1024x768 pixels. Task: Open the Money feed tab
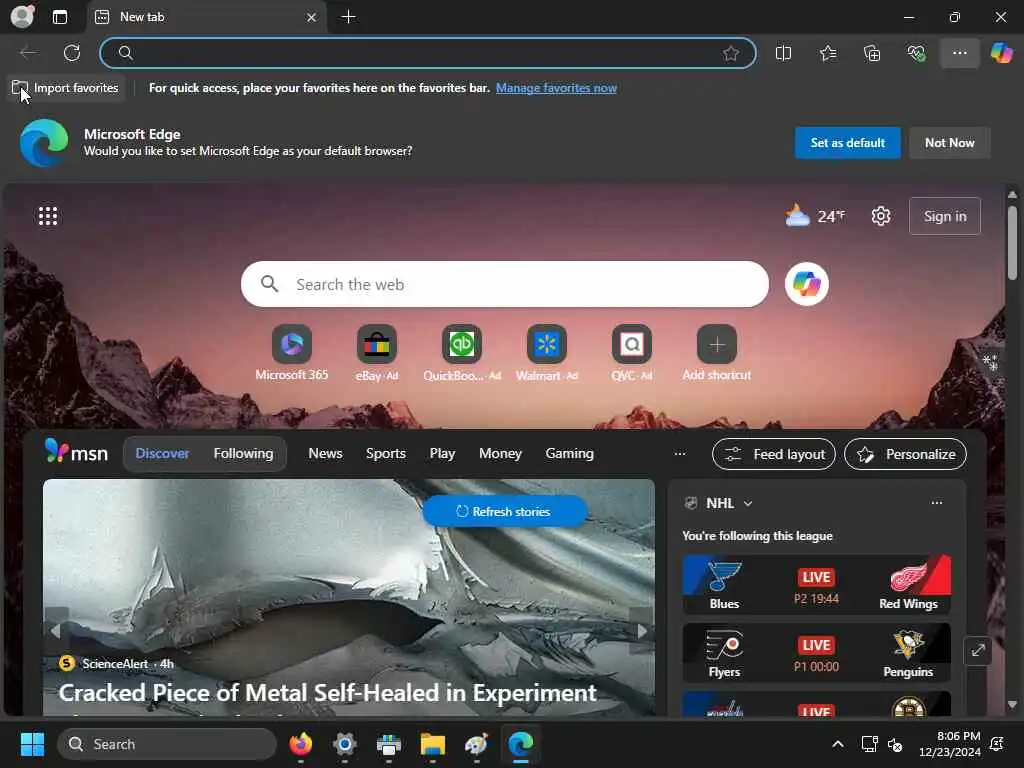pyautogui.click(x=500, y=453)
